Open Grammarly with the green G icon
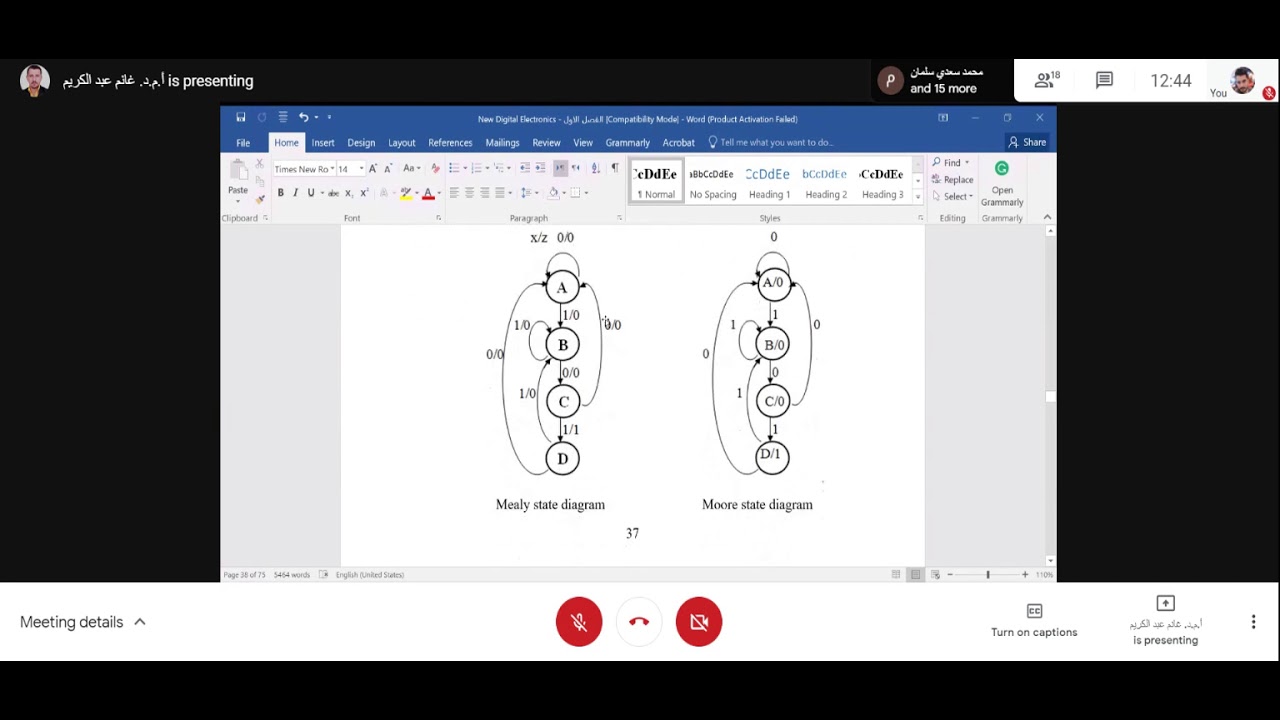The height and width of the screenshot is (720, 1280). (x=1002, y=168)
